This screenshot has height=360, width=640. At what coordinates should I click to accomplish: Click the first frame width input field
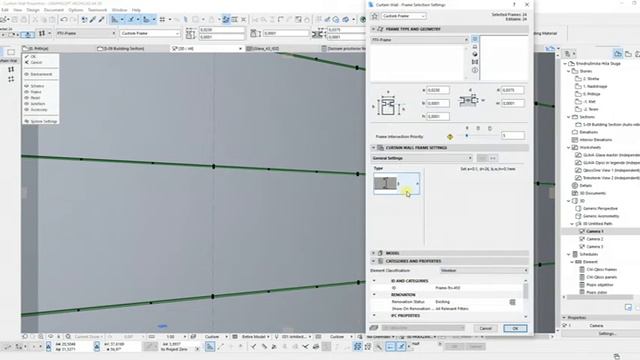coord(438,90)
